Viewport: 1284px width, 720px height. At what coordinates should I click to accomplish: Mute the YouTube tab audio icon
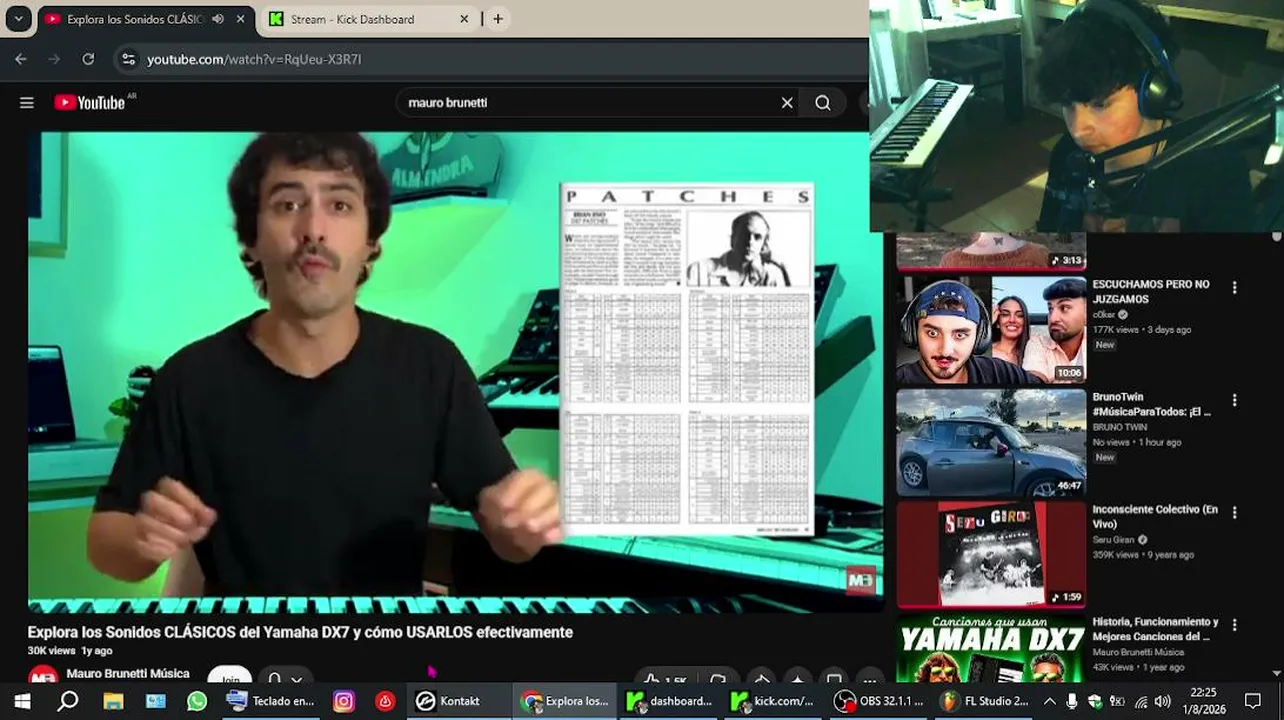[218, 19]
